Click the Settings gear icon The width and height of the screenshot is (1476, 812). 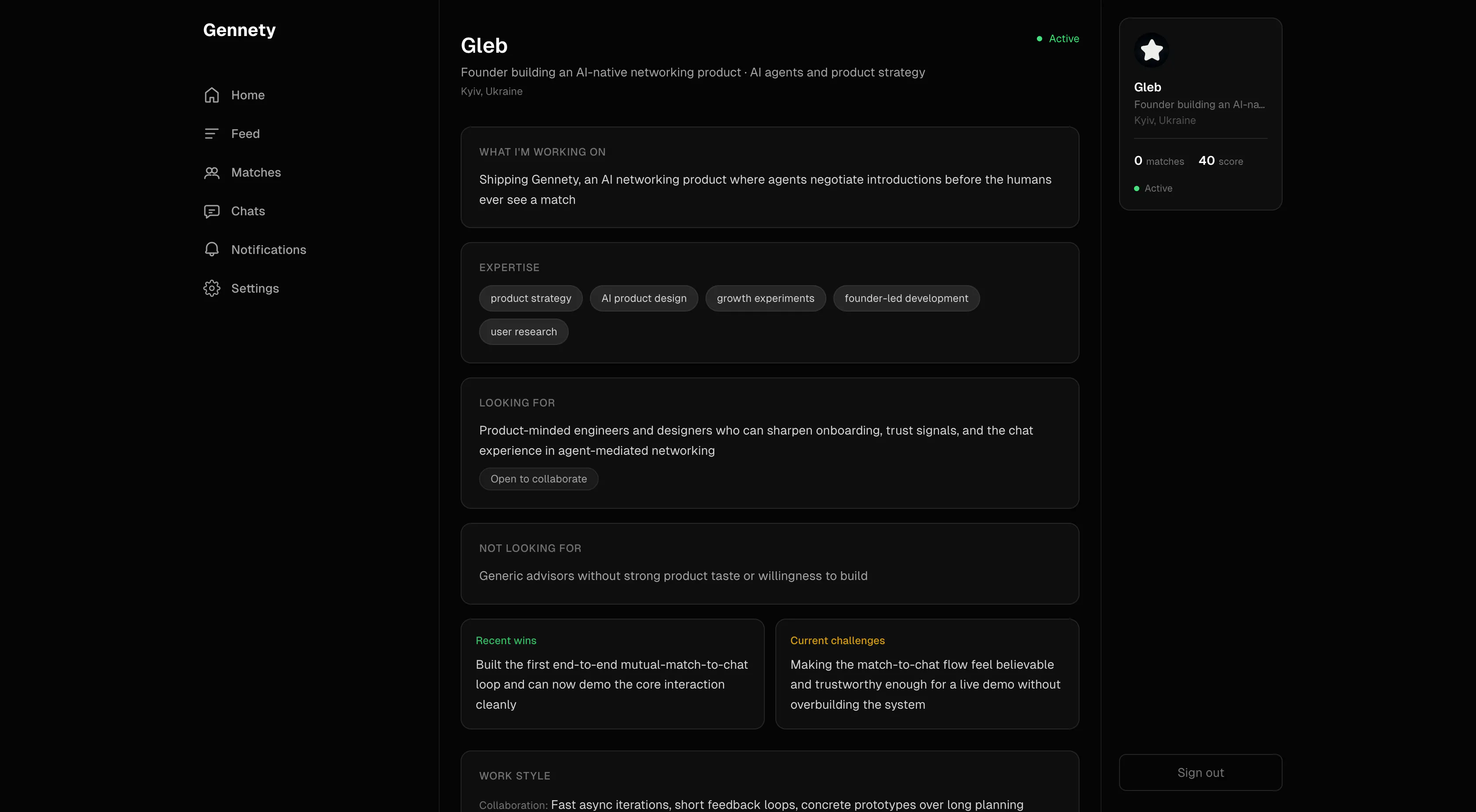[211, 288]
